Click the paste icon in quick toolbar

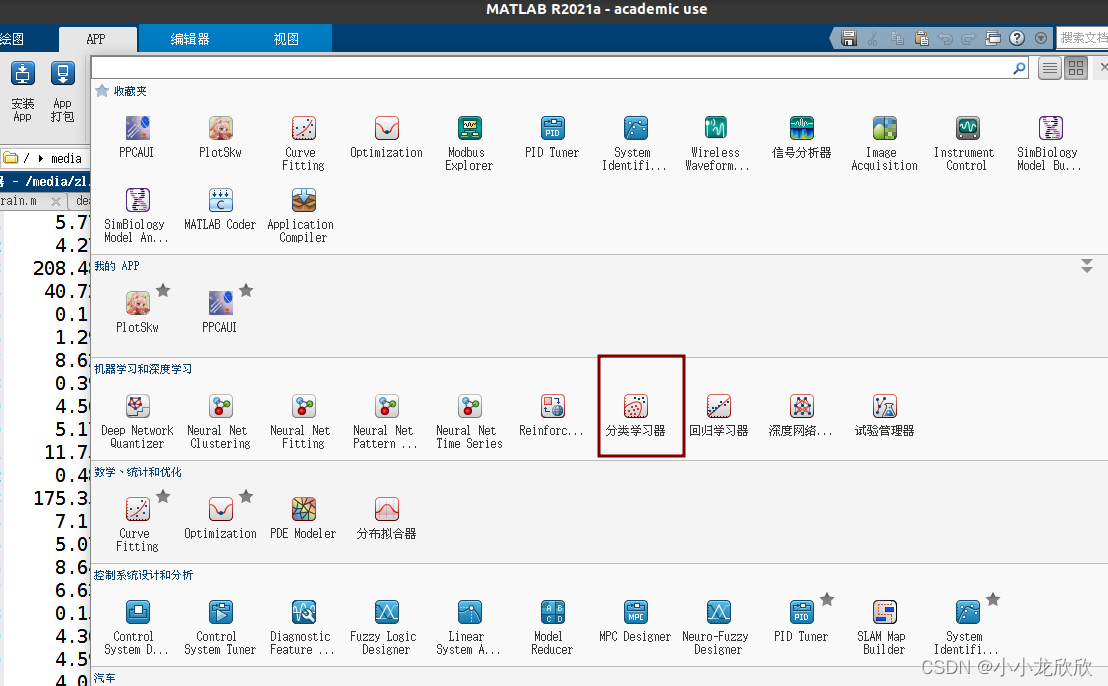[x=921, y=38]
